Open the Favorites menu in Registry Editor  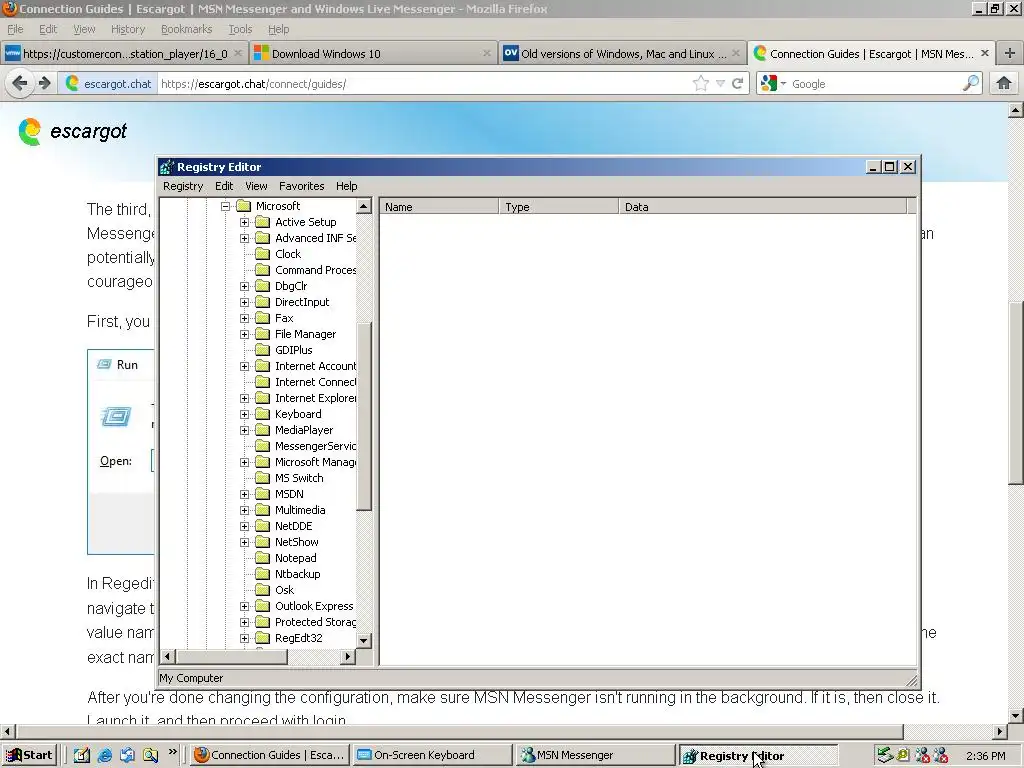pyautogui.click(x=301, y=186)
